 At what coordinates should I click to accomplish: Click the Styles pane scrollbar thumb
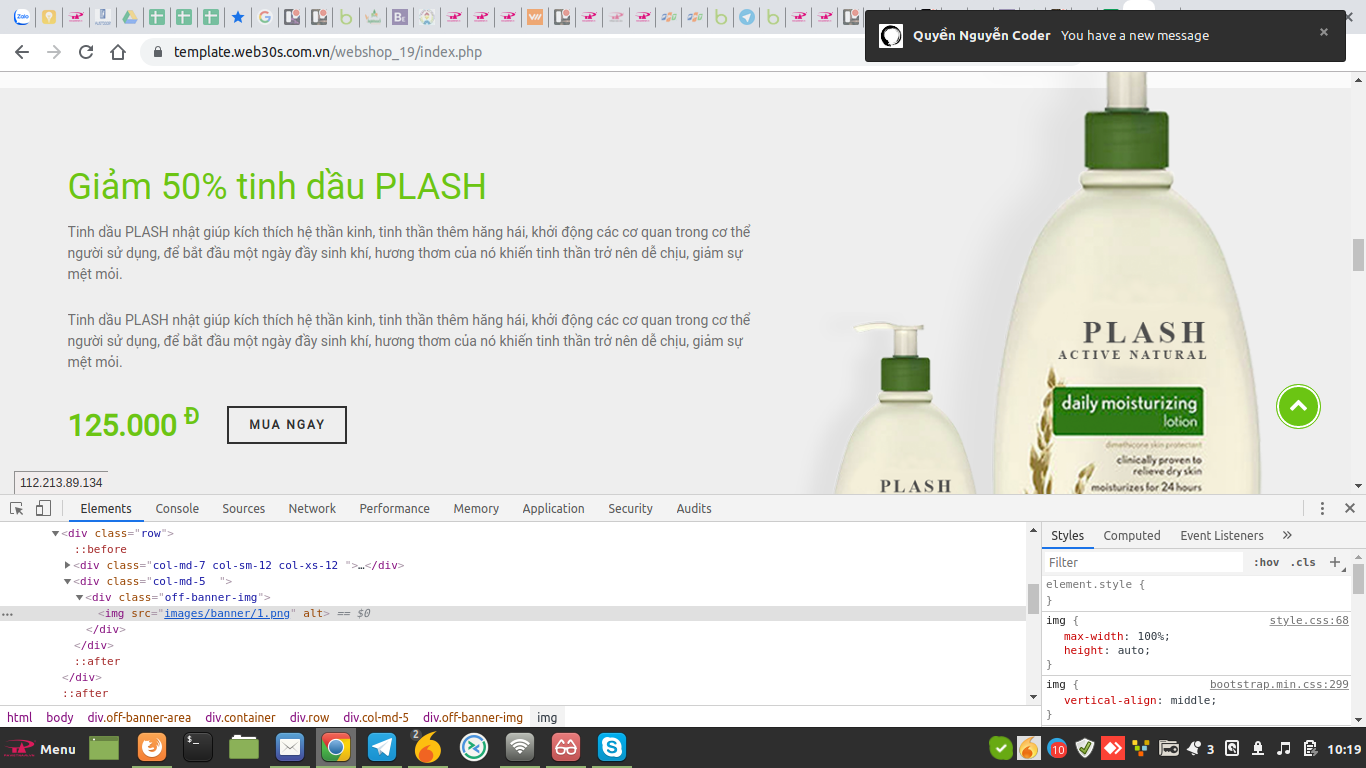[1358, 579]
